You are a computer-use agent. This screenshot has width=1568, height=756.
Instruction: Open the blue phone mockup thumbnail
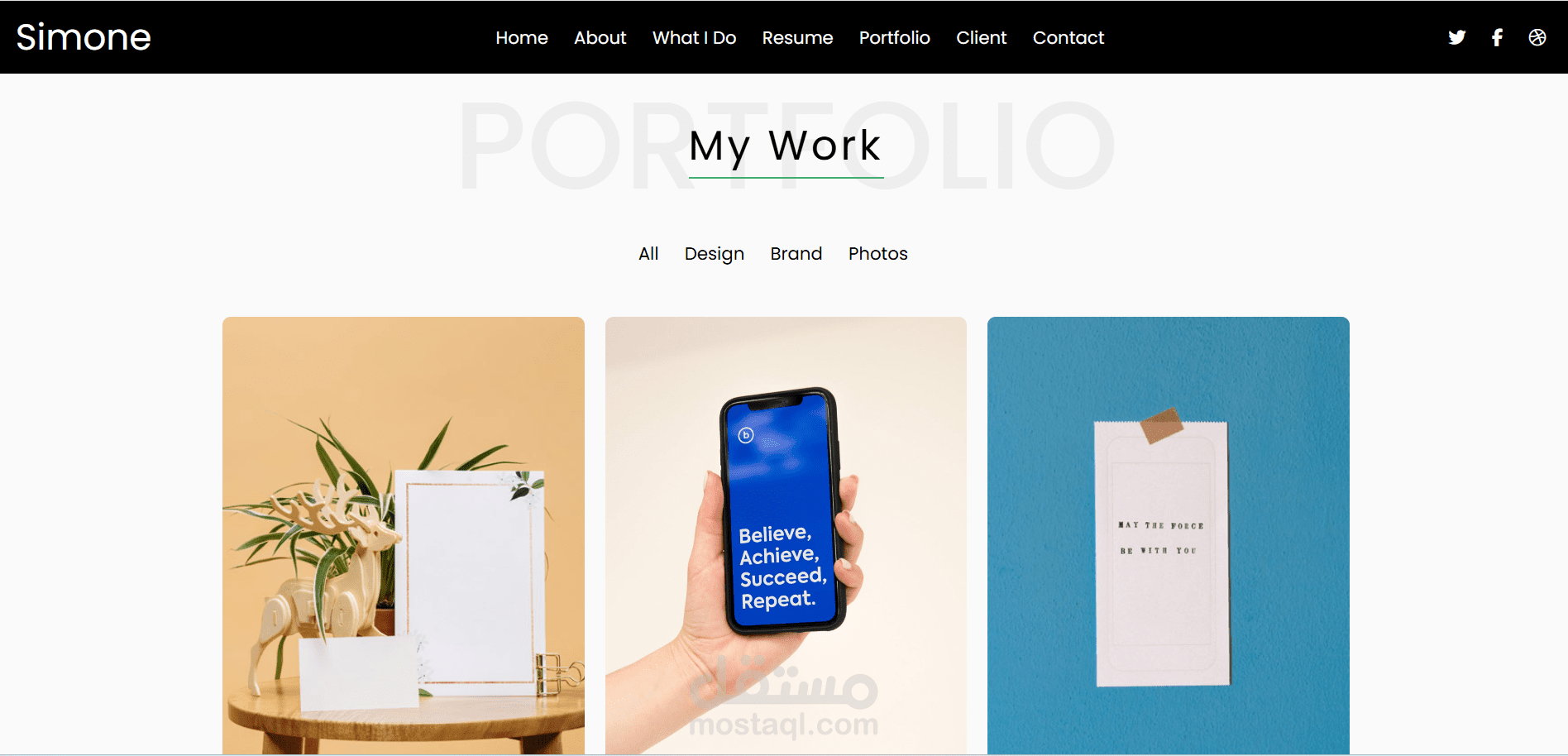[x=786, y=535]
